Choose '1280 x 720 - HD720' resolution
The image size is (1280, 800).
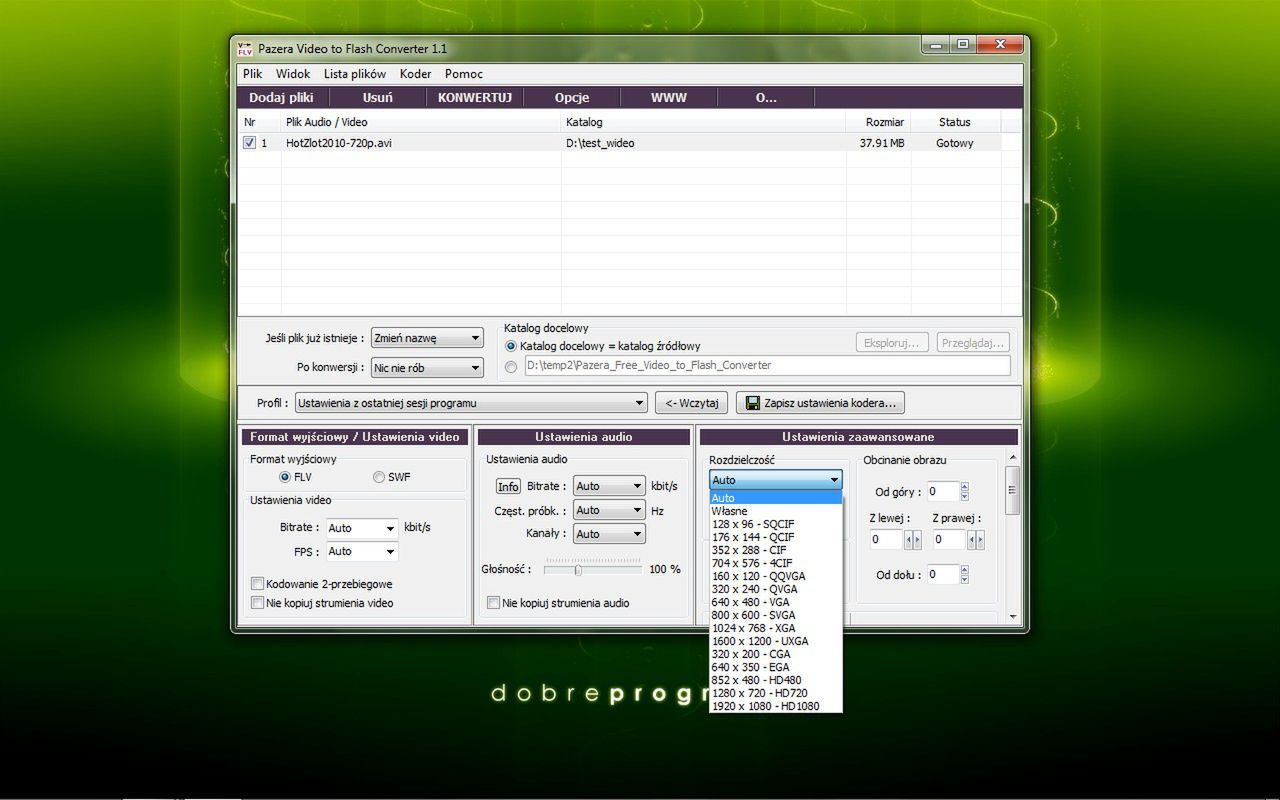click(x=776, y=693)
